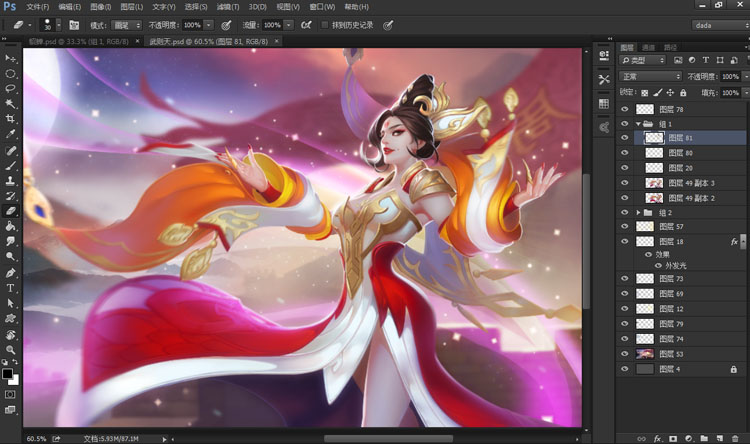This screenshot has width=750, height=444.
Task: Select the Clone Stamp tool
Action: 10,180
